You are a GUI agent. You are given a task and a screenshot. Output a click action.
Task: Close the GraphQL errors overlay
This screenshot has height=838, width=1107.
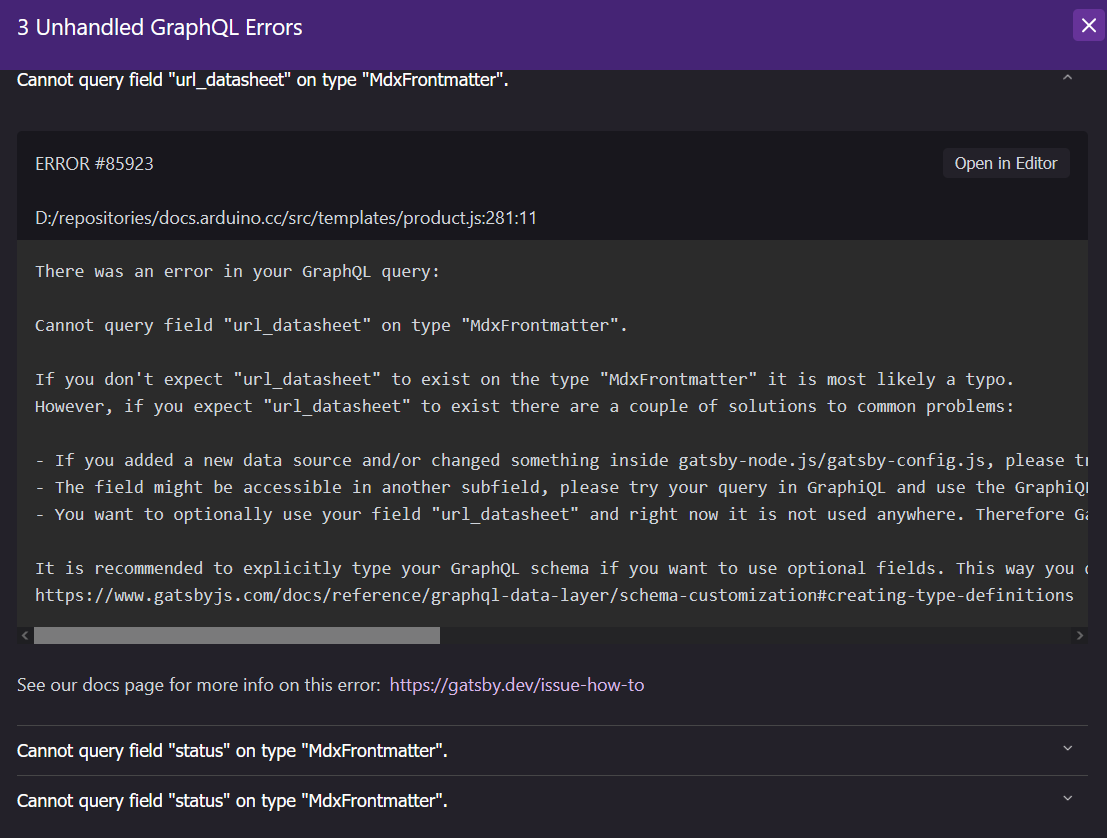1089,26
